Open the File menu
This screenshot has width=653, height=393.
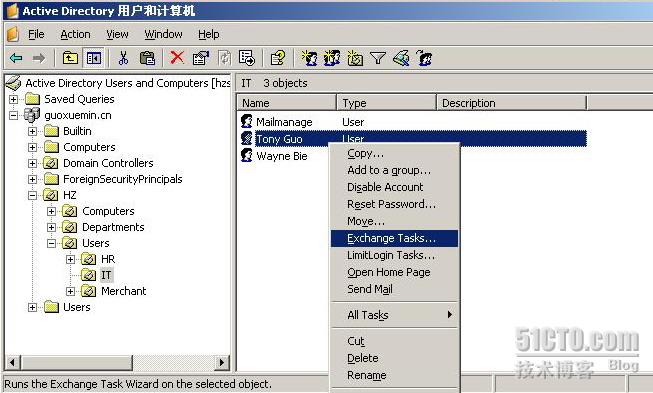coord(36,34)
